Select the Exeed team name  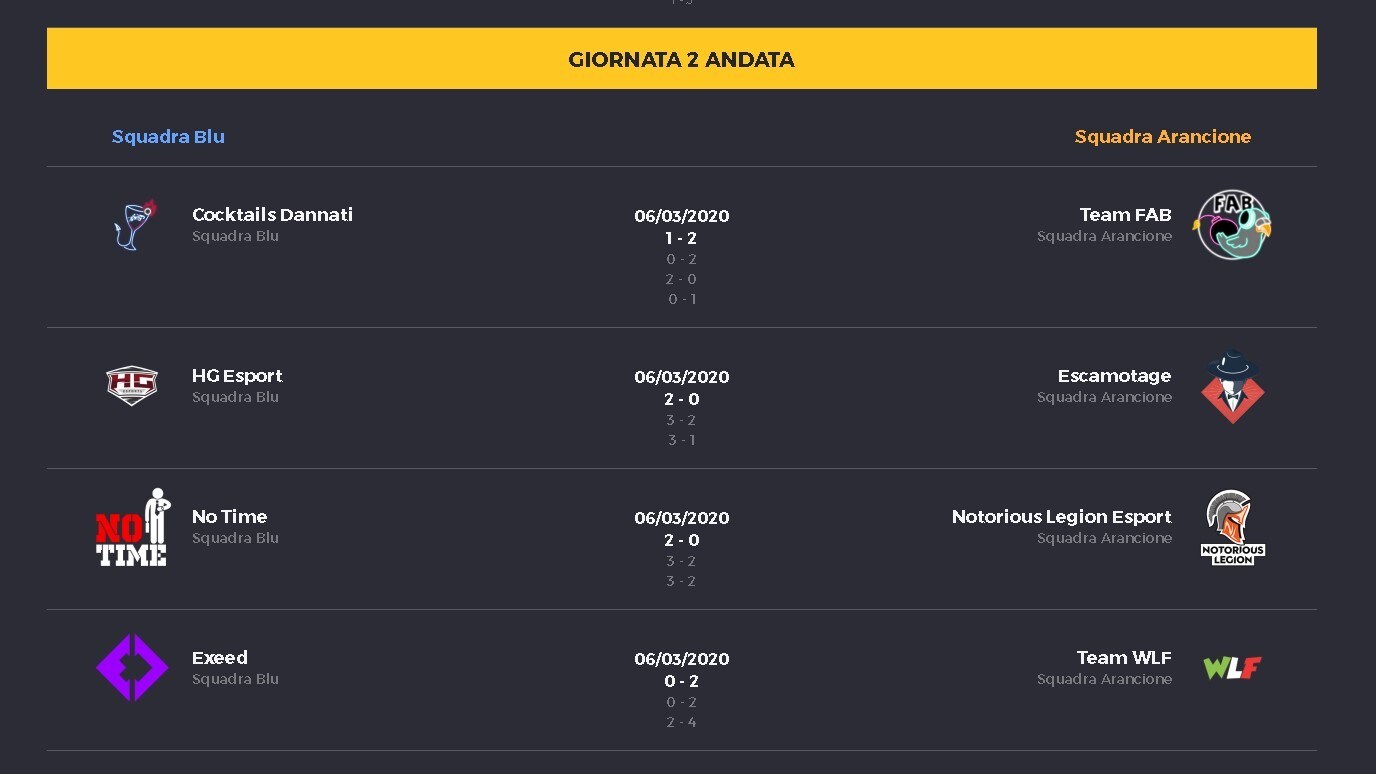tap(219, 657)
